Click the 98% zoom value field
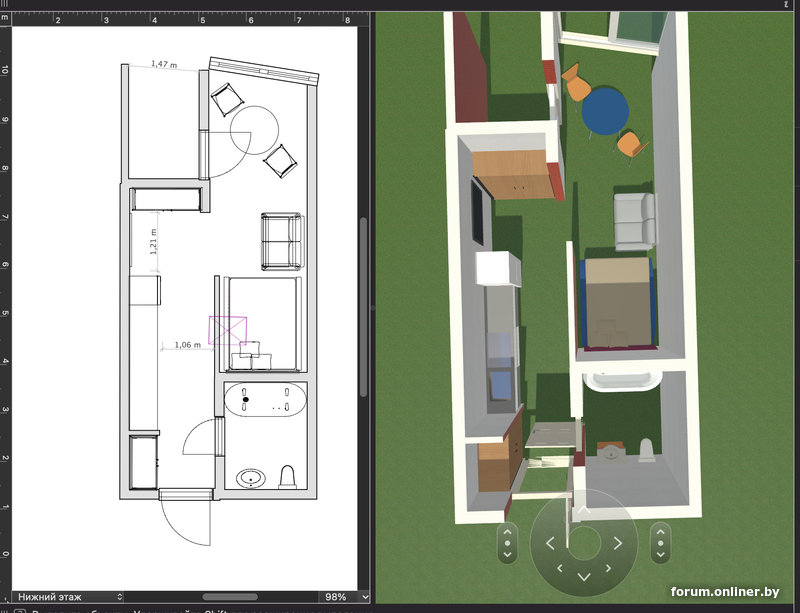 pyautogui.click(x=336, y=597)
